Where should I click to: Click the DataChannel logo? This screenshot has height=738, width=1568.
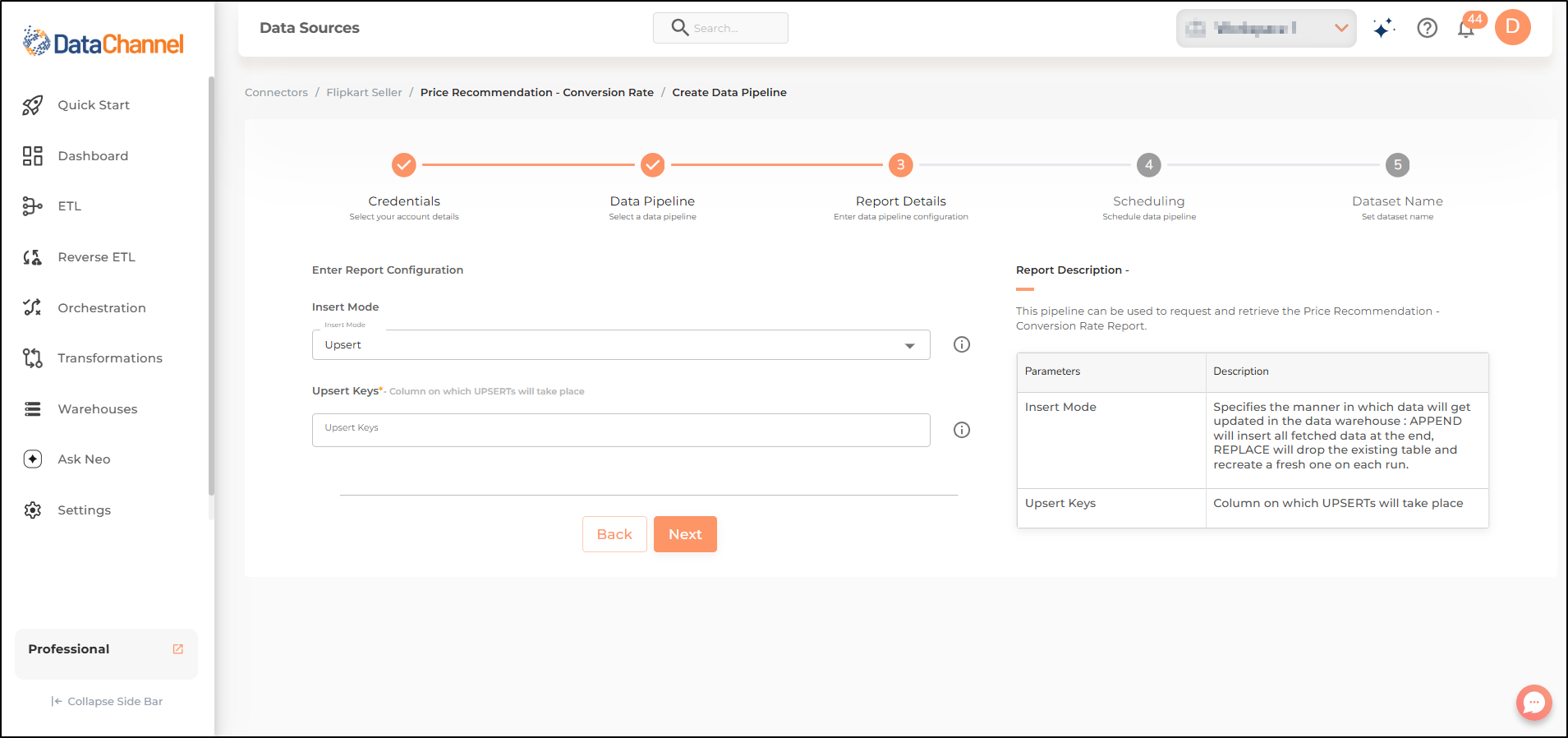103,42
